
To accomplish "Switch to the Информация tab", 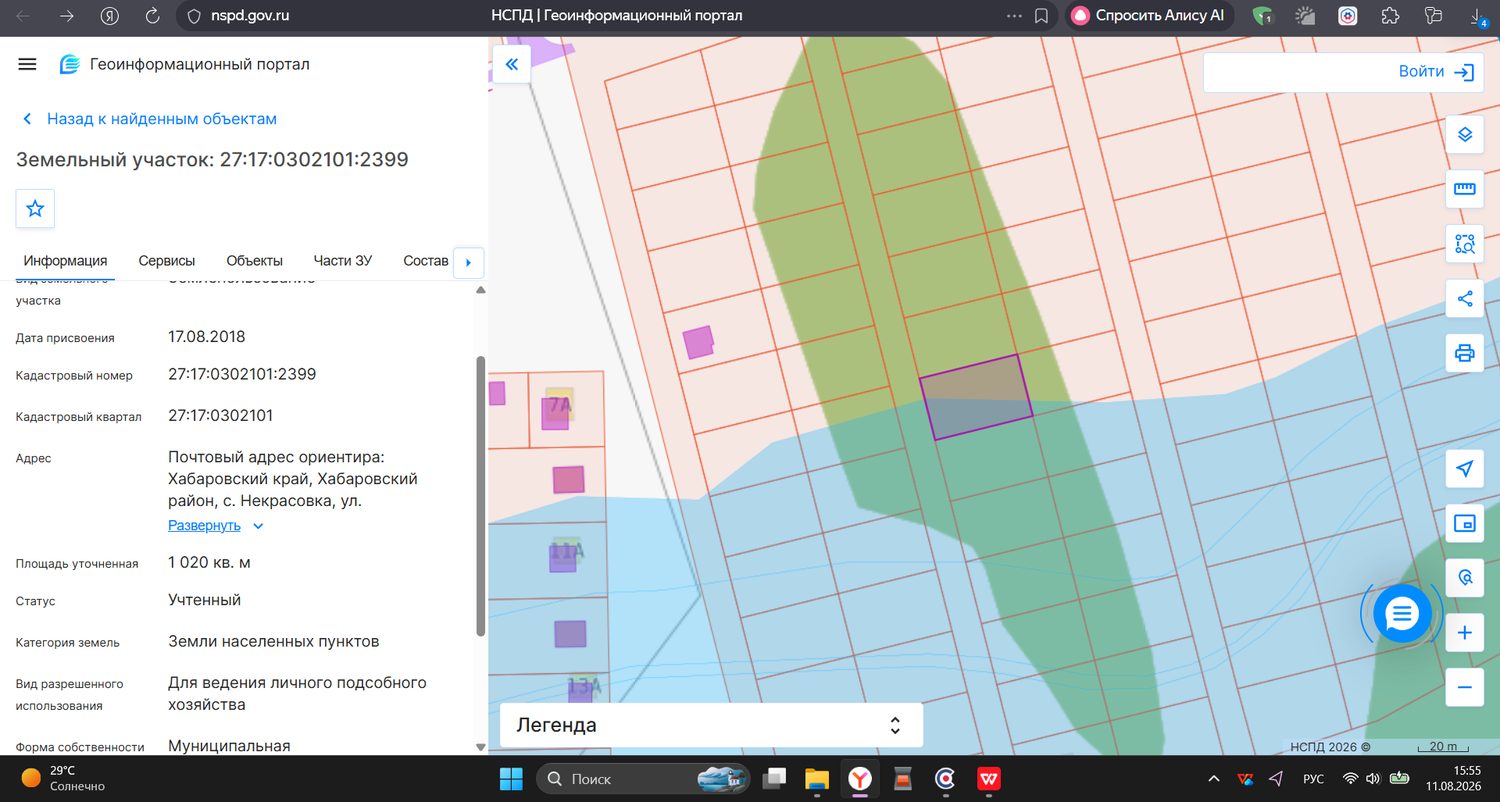I will (65, 260).
